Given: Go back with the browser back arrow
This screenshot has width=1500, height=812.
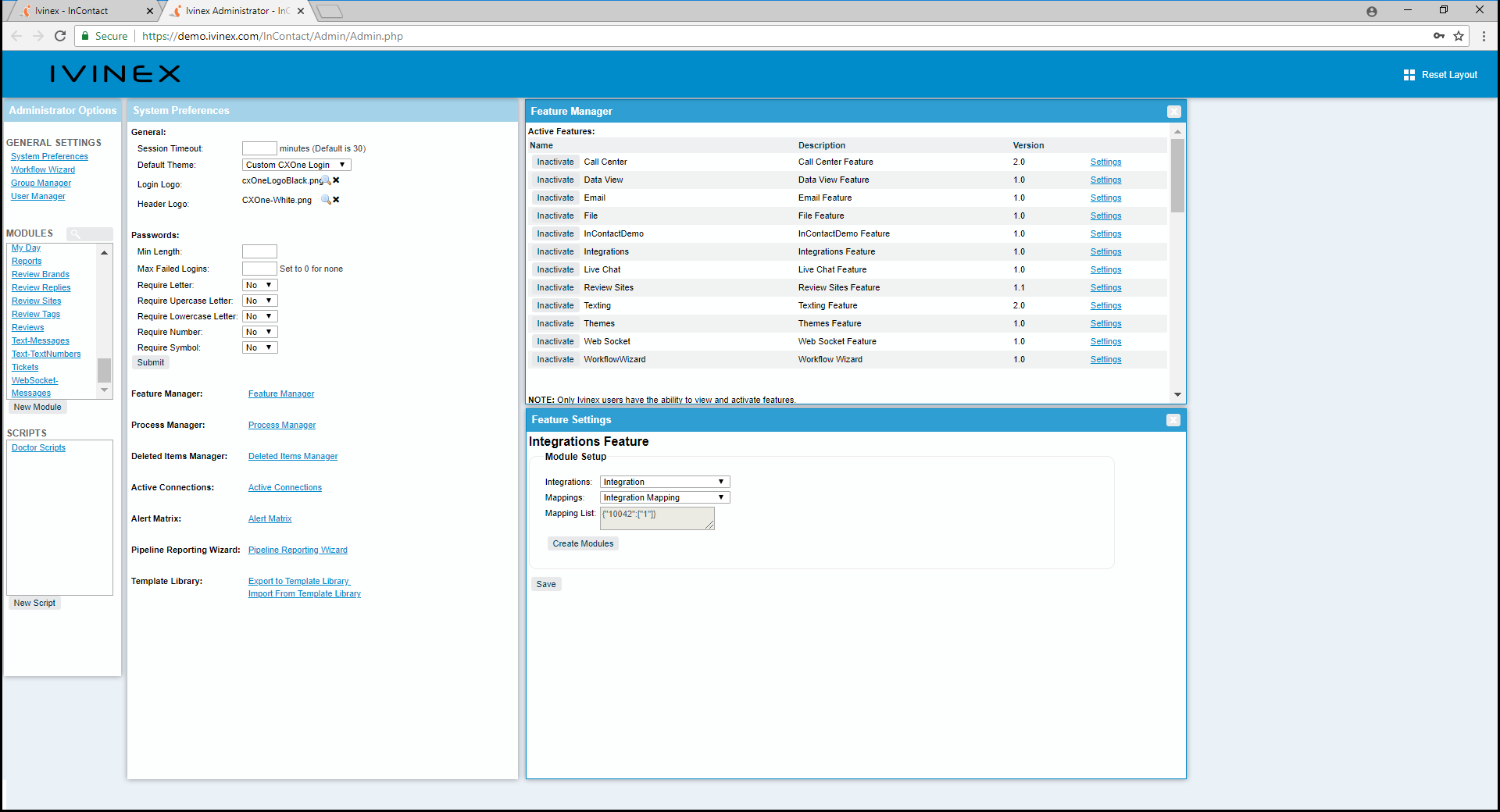Looking at the screenshot, I should click(16, 36).
